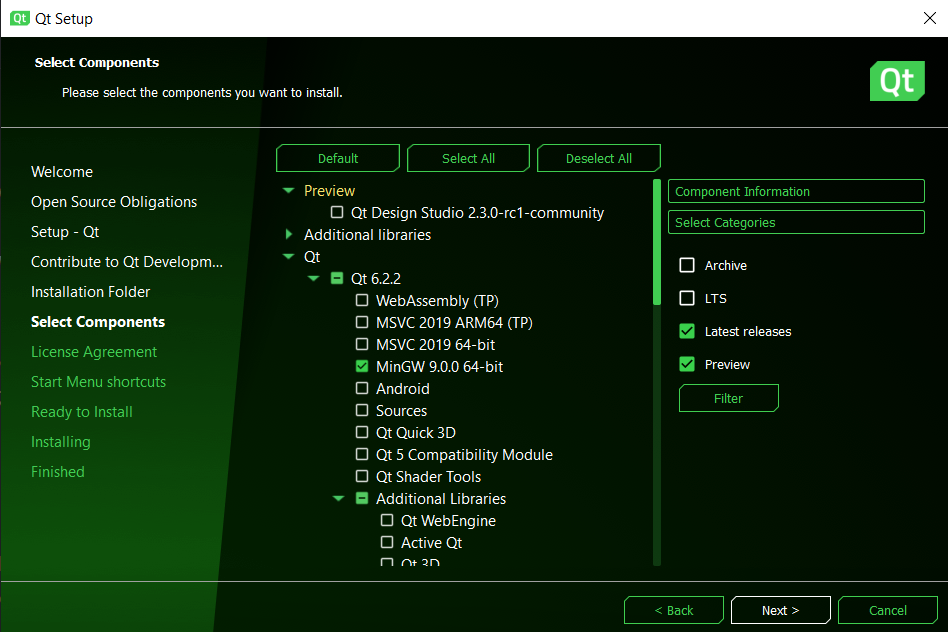
Task: Go to the previous page with Back
Action: point(674,610)
